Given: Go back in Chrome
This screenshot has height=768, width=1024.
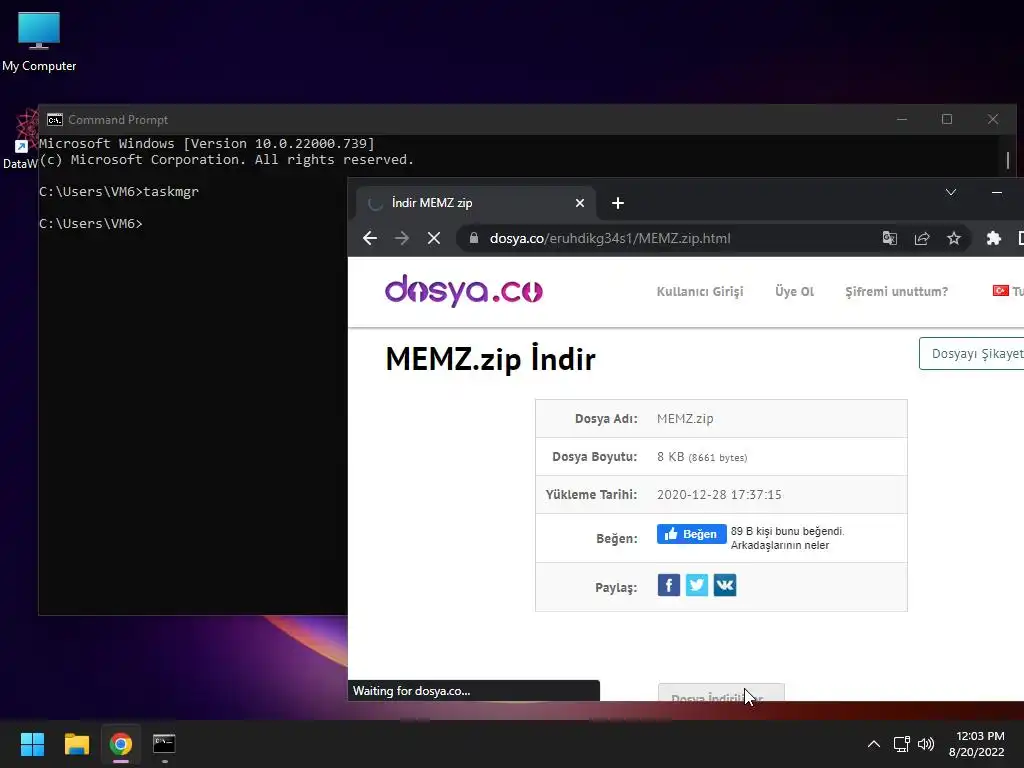Looking at the screenshot, I should 370,238.
